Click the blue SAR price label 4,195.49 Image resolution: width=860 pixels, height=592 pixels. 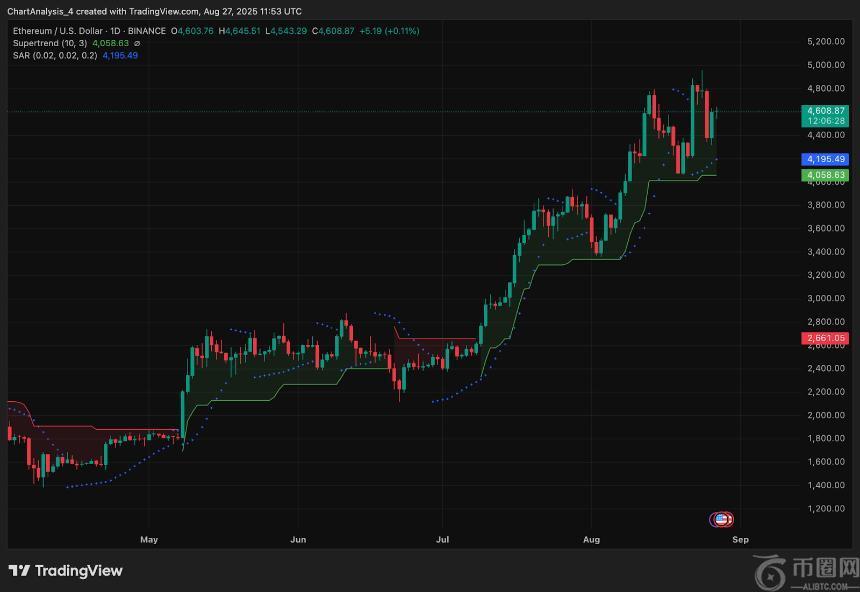(826, 159)
